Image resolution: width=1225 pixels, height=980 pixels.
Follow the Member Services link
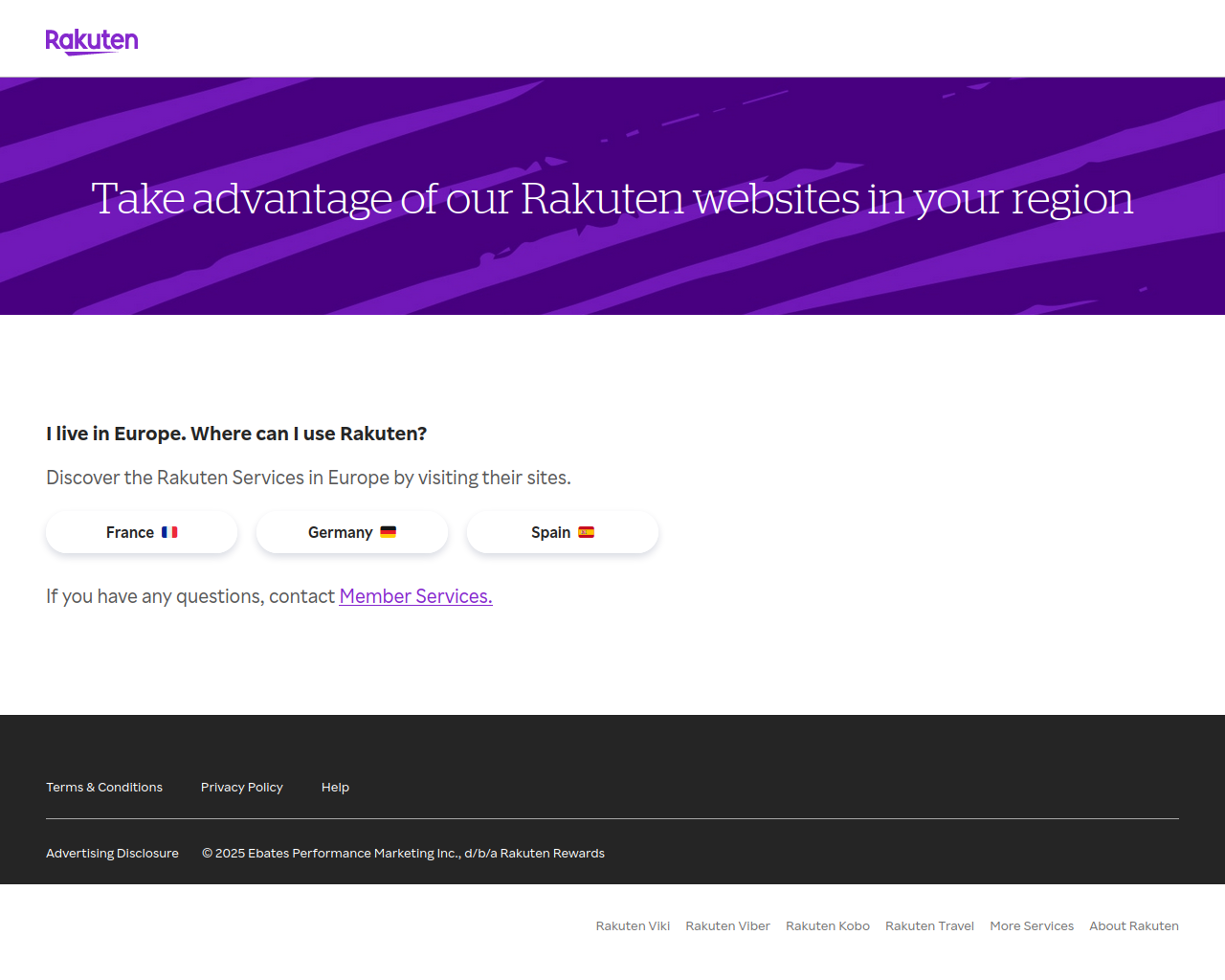pyautogui.click(x=415, y=596)
